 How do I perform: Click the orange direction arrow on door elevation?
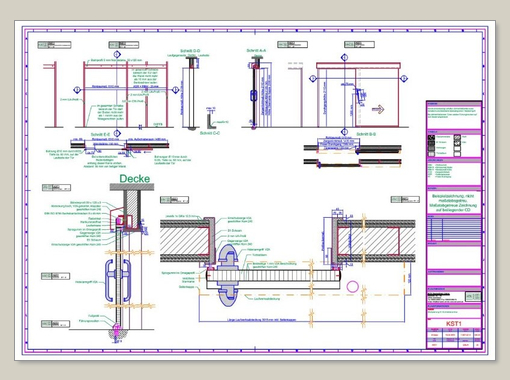coord(378,109)
